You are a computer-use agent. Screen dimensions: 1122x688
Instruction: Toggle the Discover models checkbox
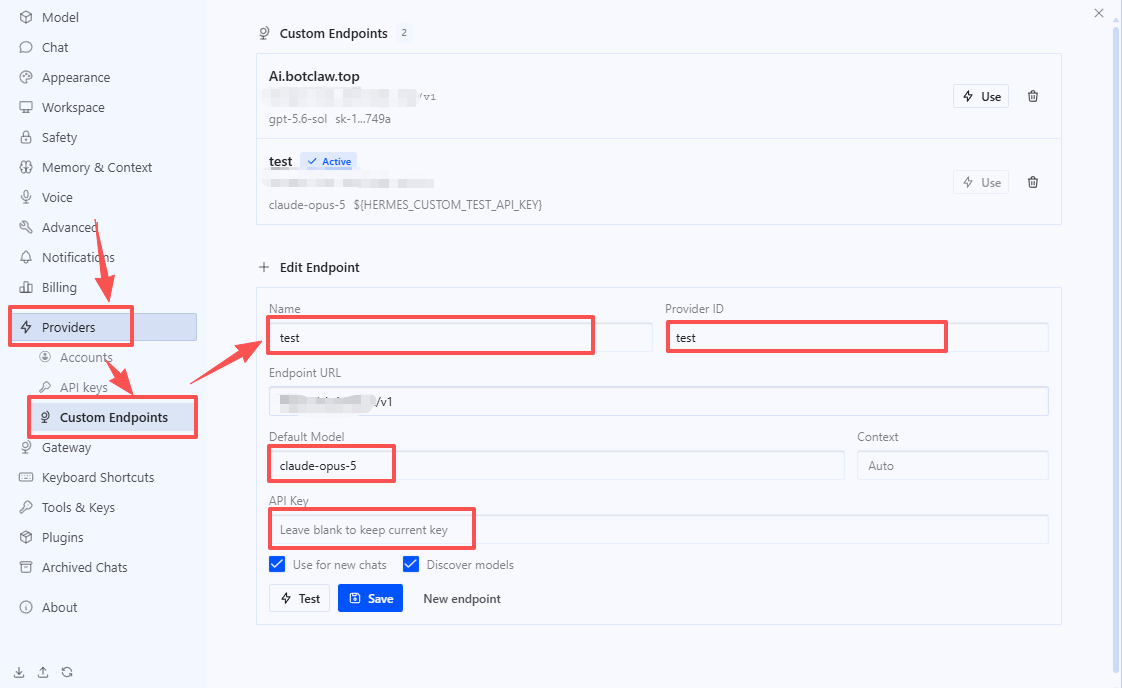click(x=411, y=564)
